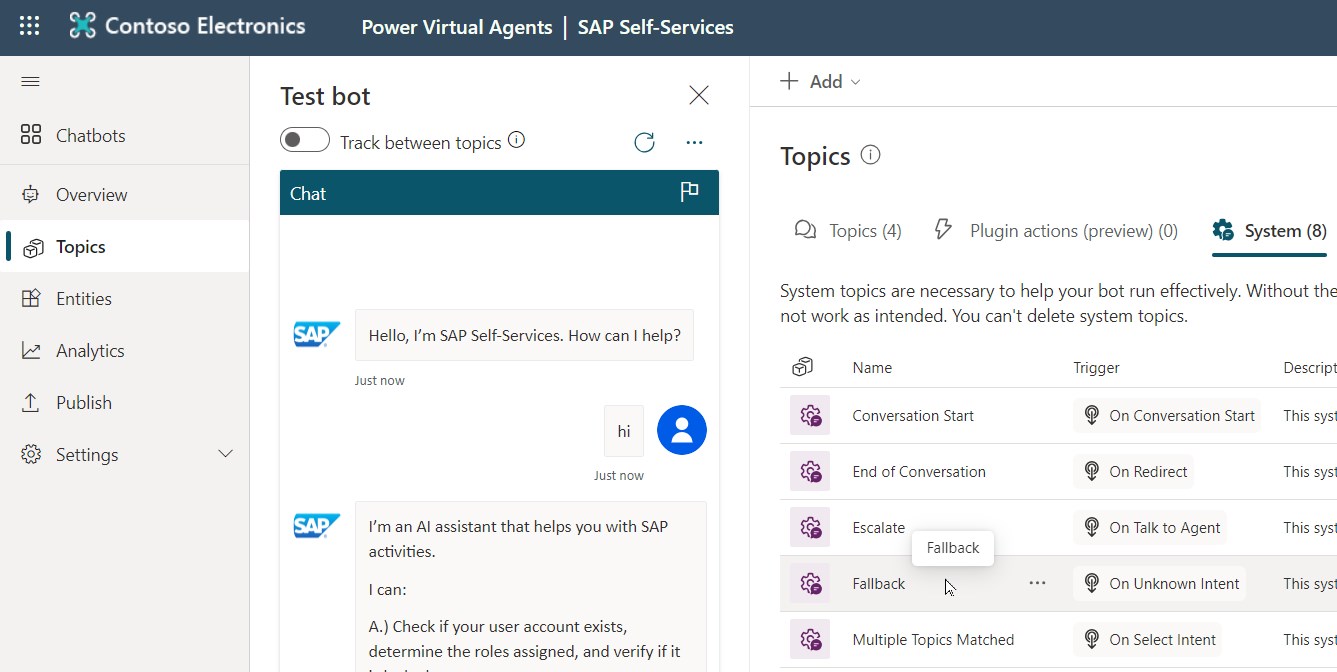Image resolution: width=1337 pixels, height=672 pixels.
Task: Click the On Unknown Intent trigger
Action: pos(1160,584)
